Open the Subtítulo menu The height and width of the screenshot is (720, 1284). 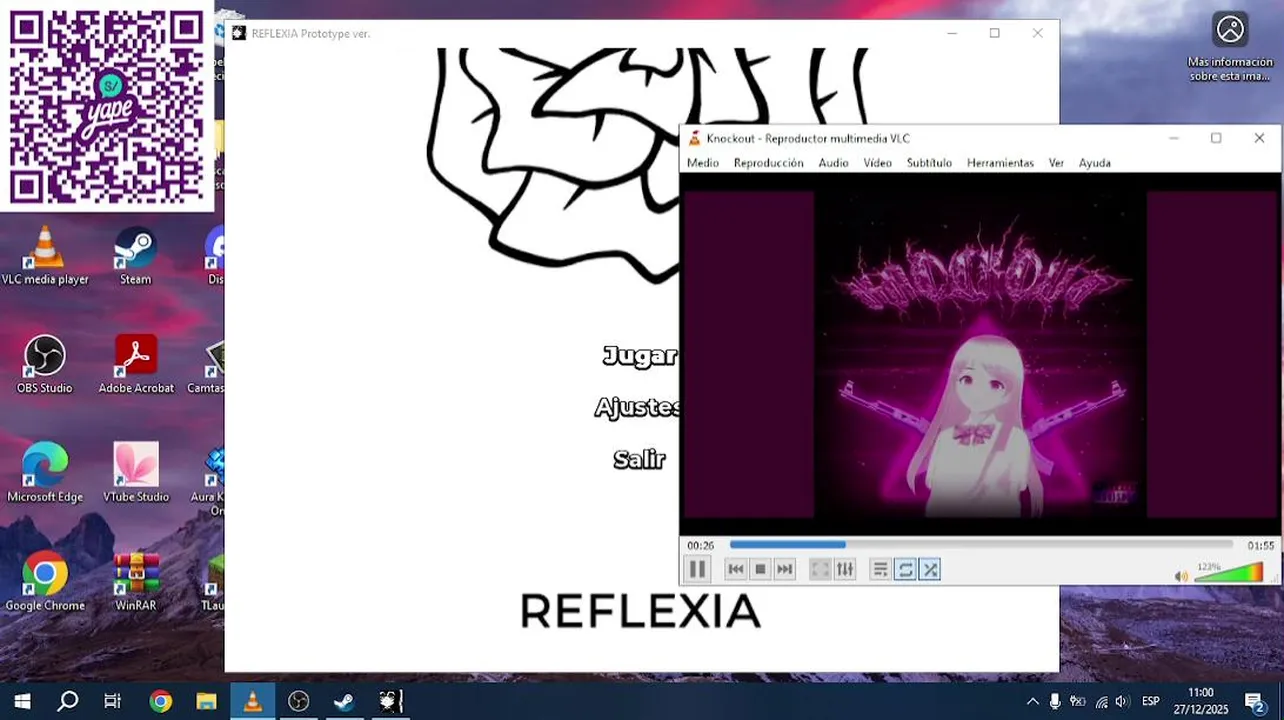click(x=929, y=163)
